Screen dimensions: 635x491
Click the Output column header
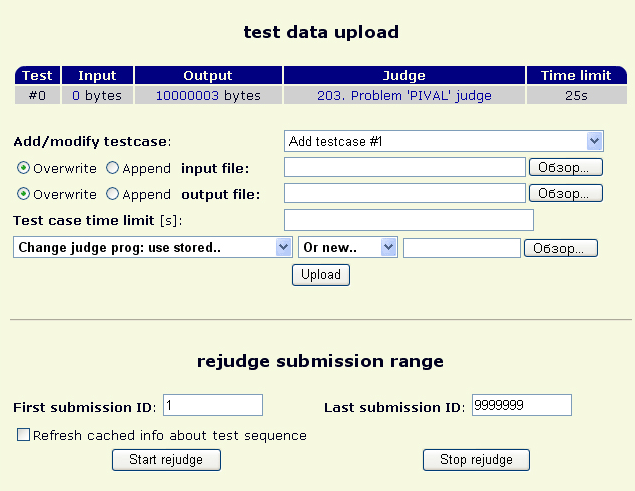click(x=208, y=75)
